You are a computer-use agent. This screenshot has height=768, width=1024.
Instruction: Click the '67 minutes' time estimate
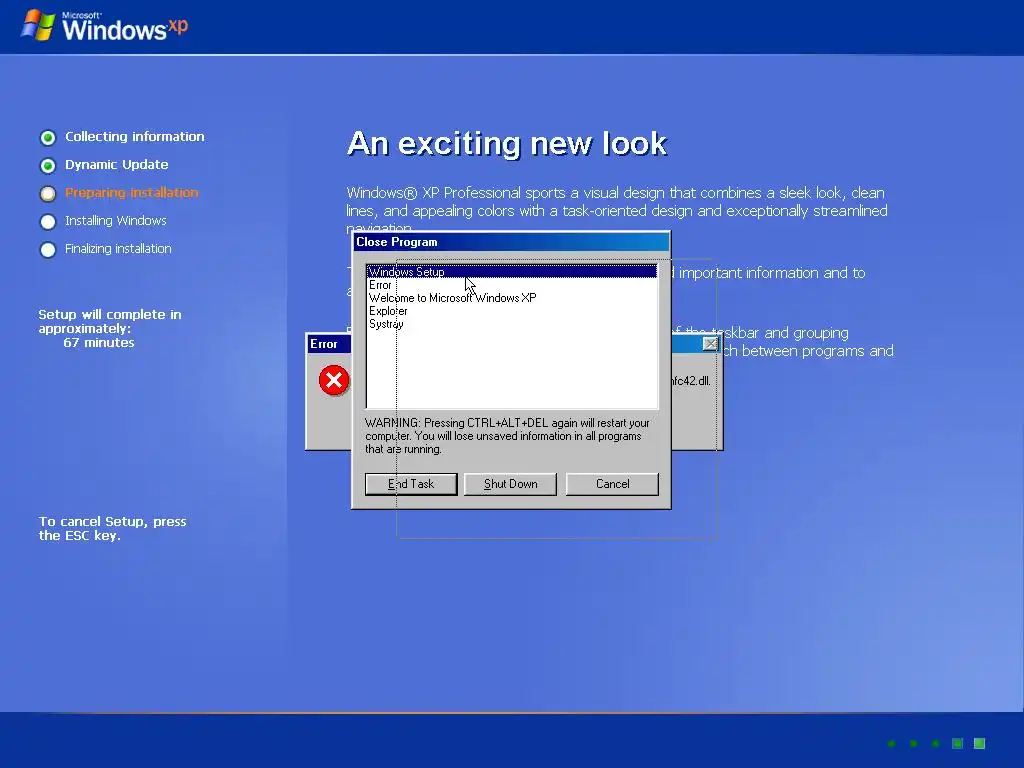[x=99, y=342]
